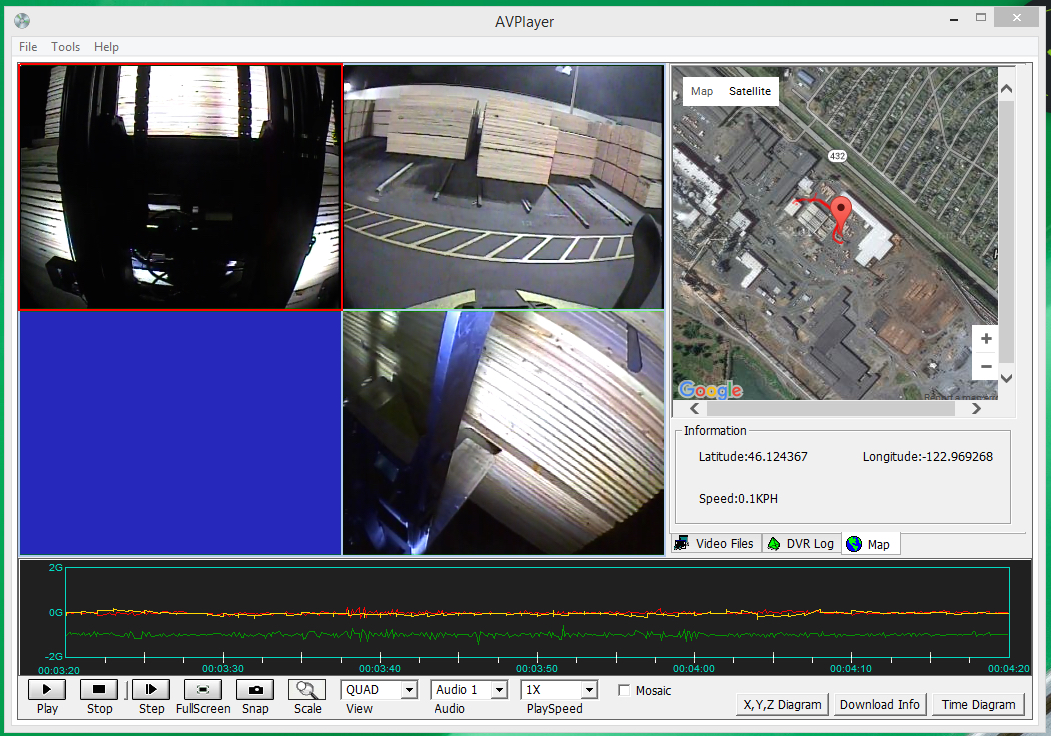Click the red location pin on map

point(842,212)
